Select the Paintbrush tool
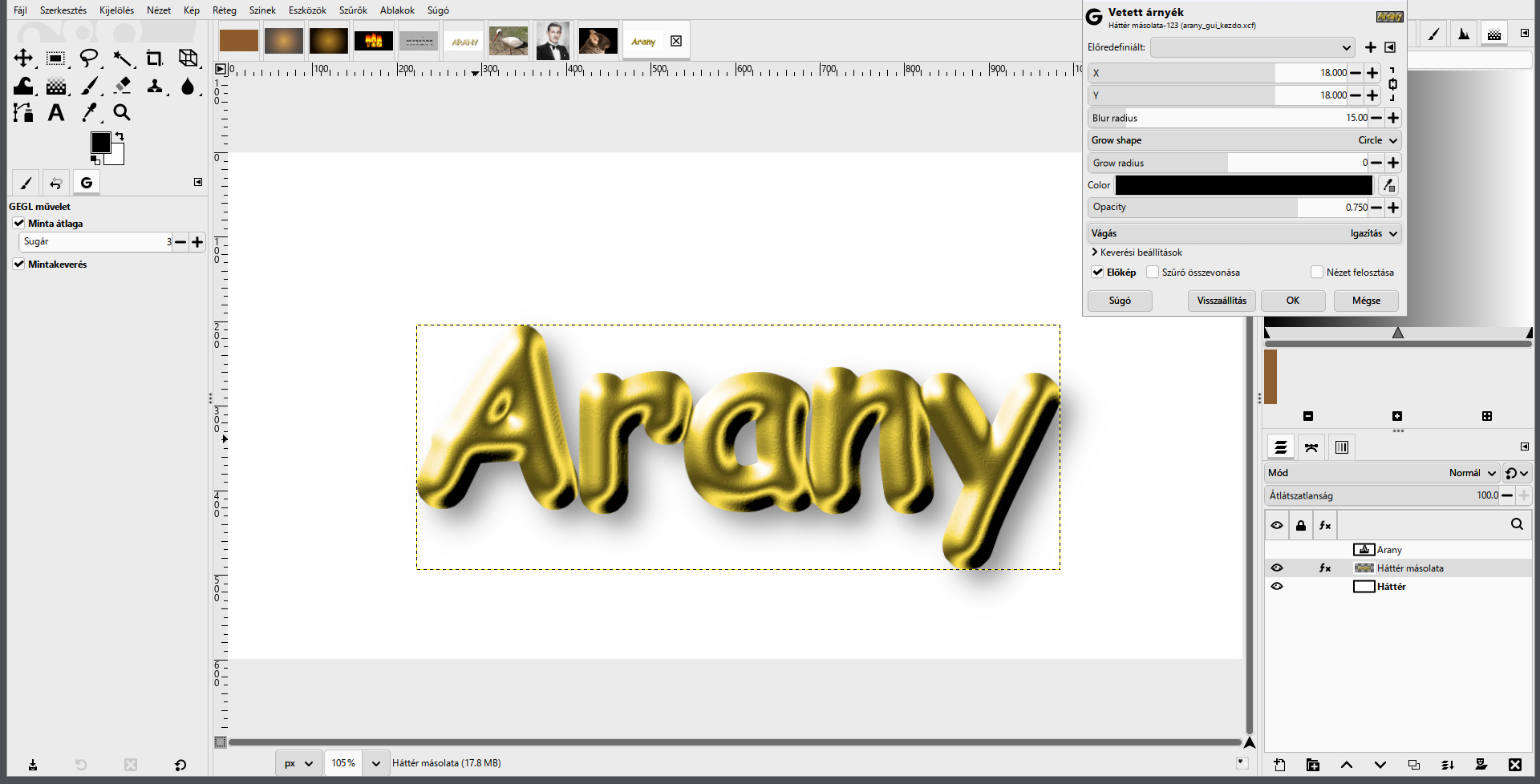This screenshot has height=784, width=1540. pyautogui.click(x=89, y=86)
